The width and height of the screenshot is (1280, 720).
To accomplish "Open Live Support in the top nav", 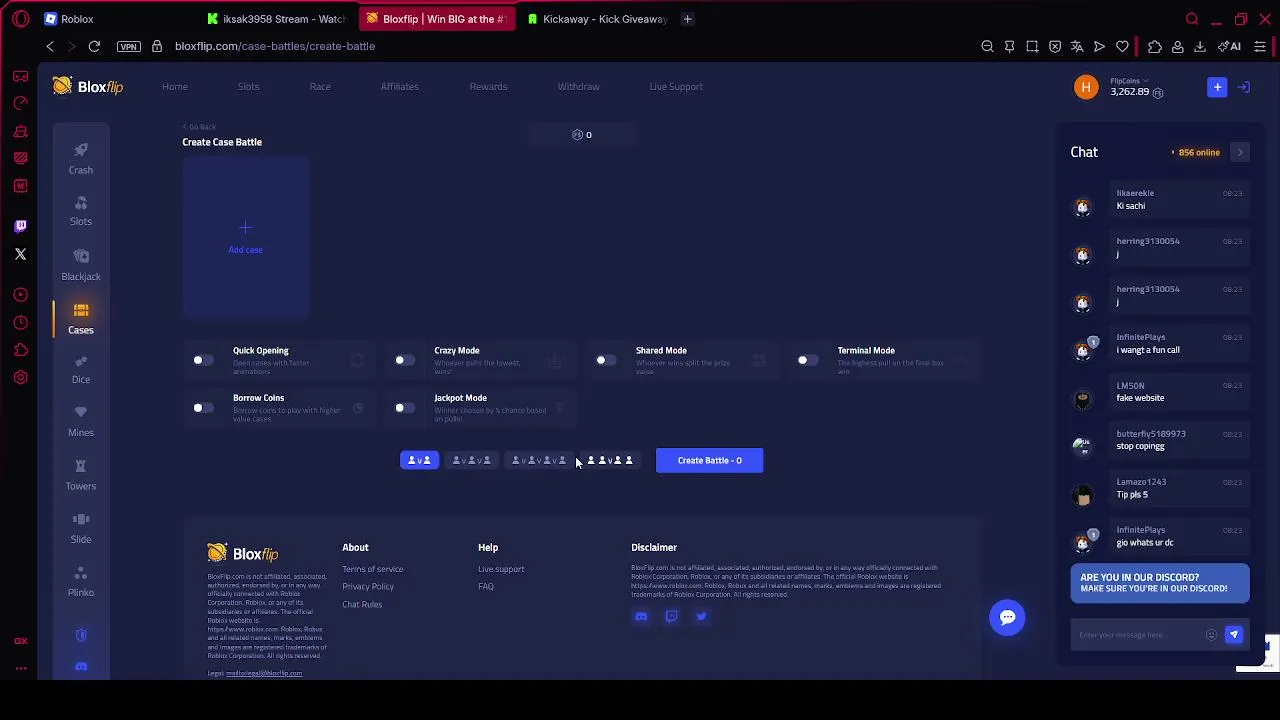I will click(x=676, y=87).
